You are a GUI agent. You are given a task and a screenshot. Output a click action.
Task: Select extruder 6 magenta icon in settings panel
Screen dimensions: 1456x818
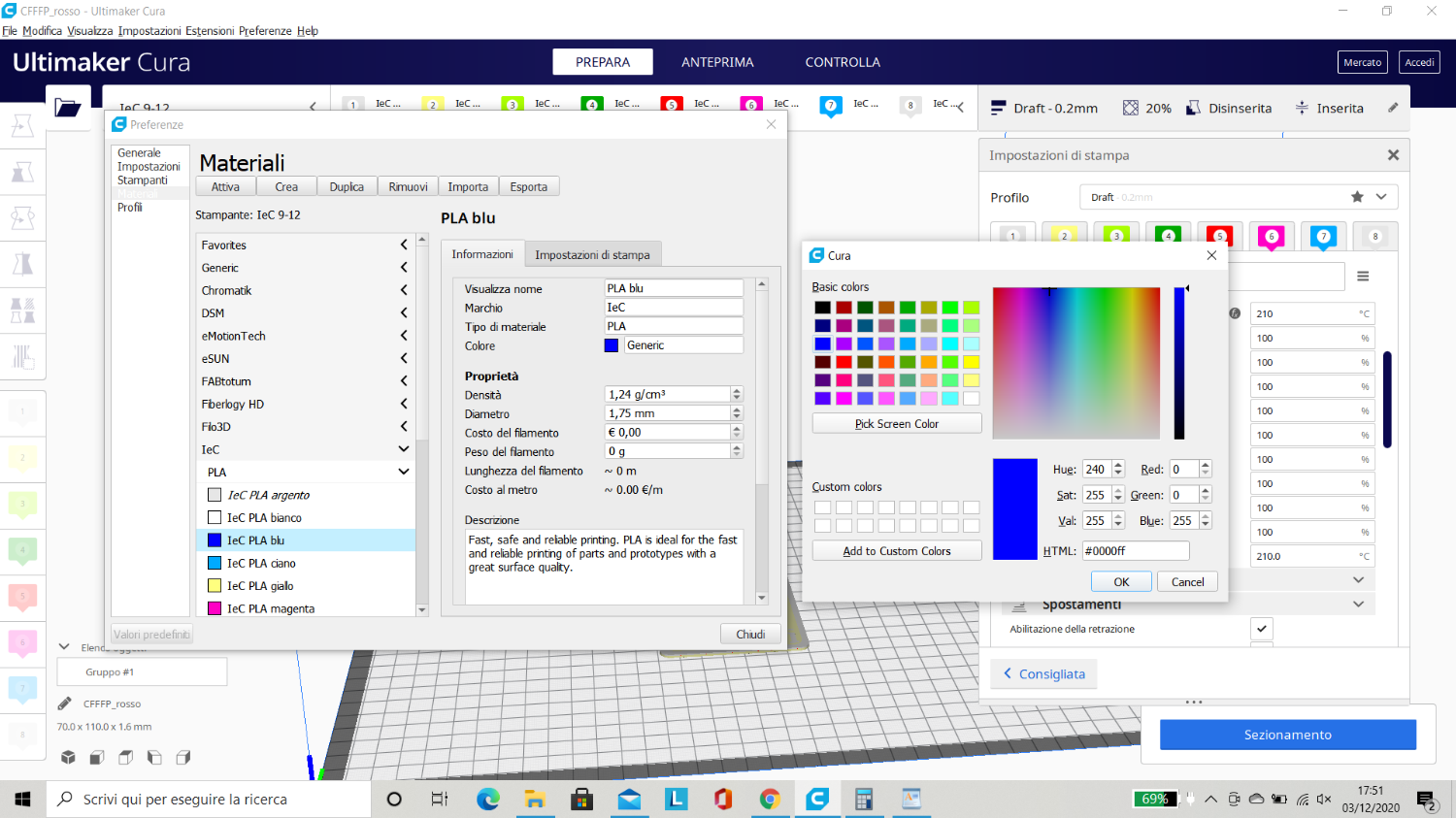coord(1271,236)
